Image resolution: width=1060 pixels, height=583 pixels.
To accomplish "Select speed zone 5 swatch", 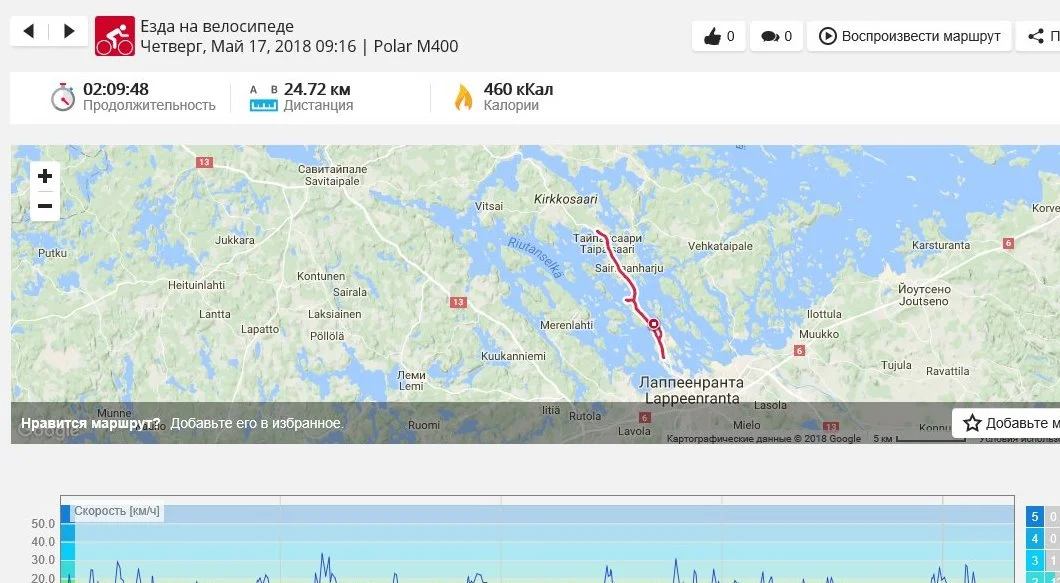I will (x=1034, y=517).
